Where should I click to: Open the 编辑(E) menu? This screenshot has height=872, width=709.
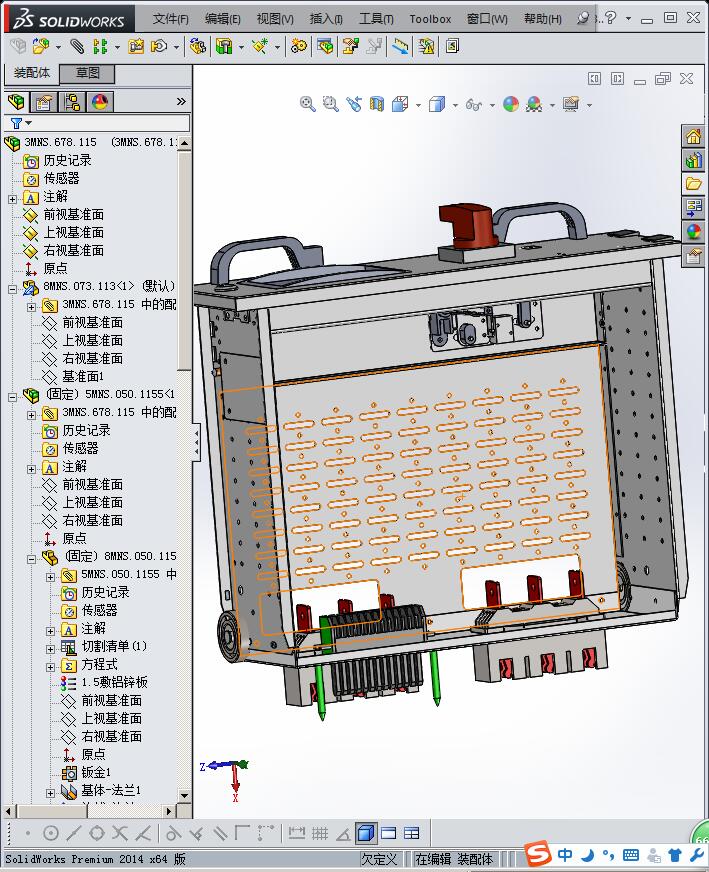[x=222, y=19]
